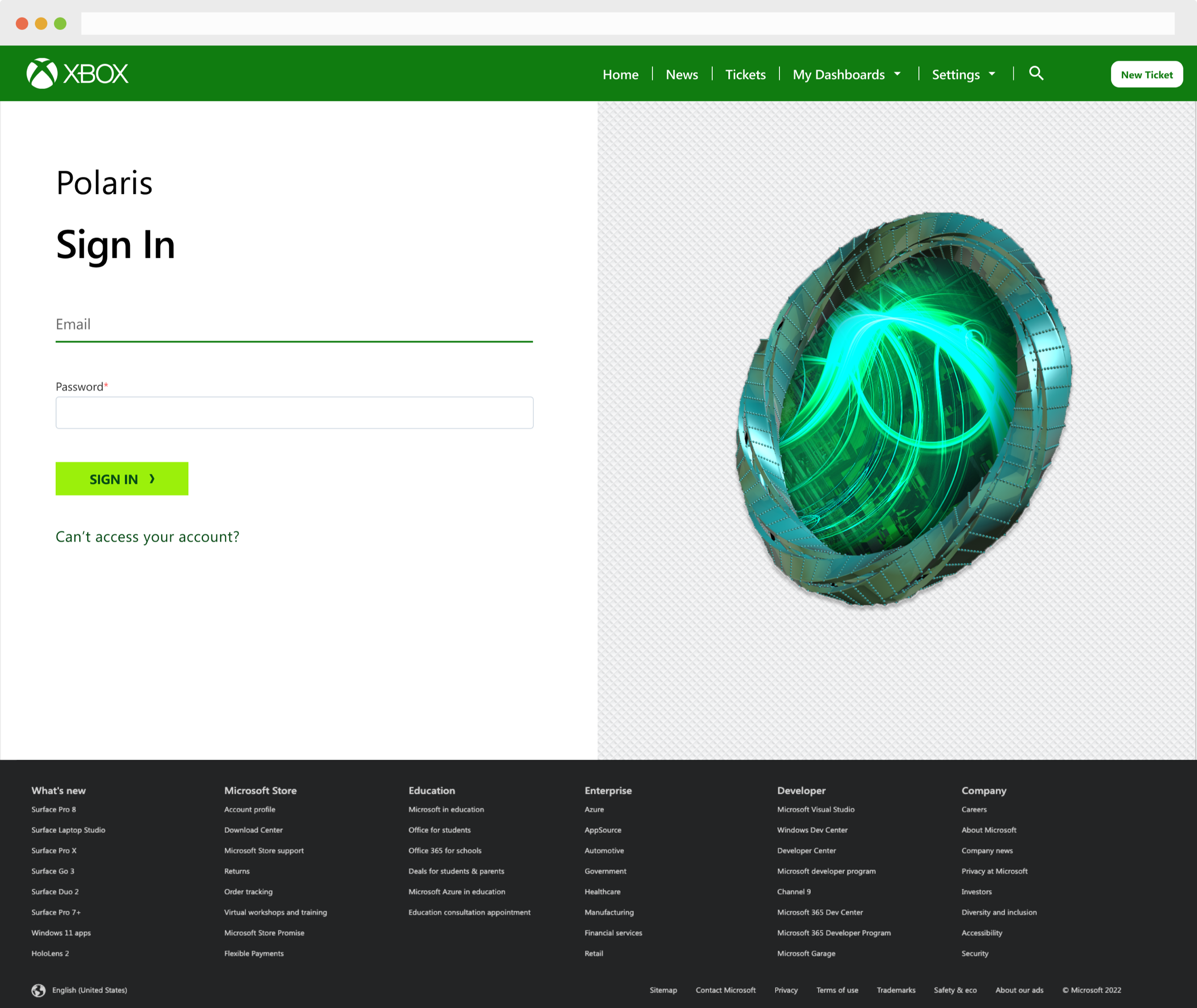Open Investors footer link
This screenshot has height=1008, width=1197.
click(x=976, y=892)
